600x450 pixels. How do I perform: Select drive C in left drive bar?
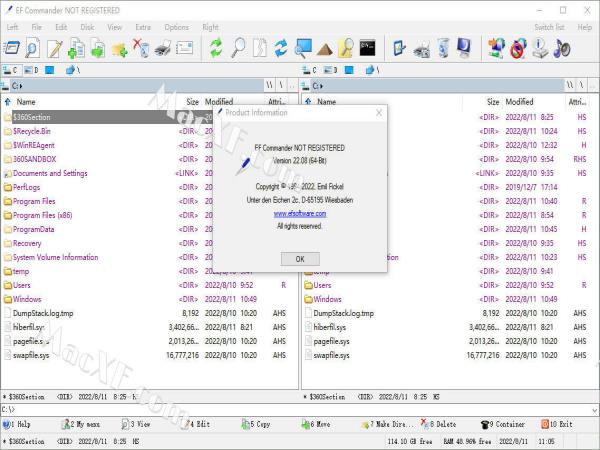10,70
